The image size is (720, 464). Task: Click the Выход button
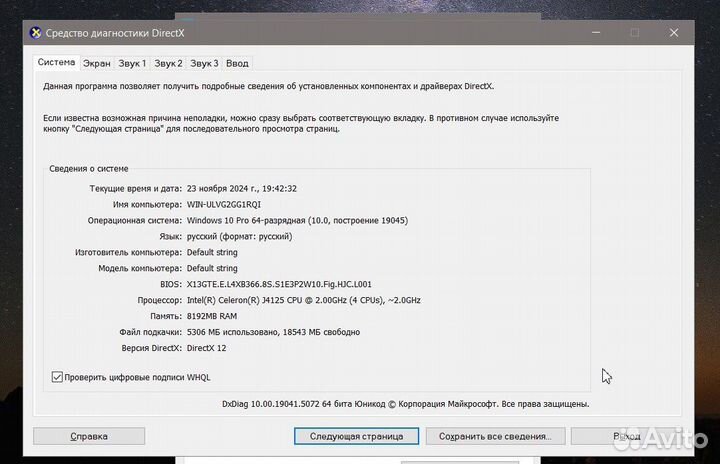[627, 436]
